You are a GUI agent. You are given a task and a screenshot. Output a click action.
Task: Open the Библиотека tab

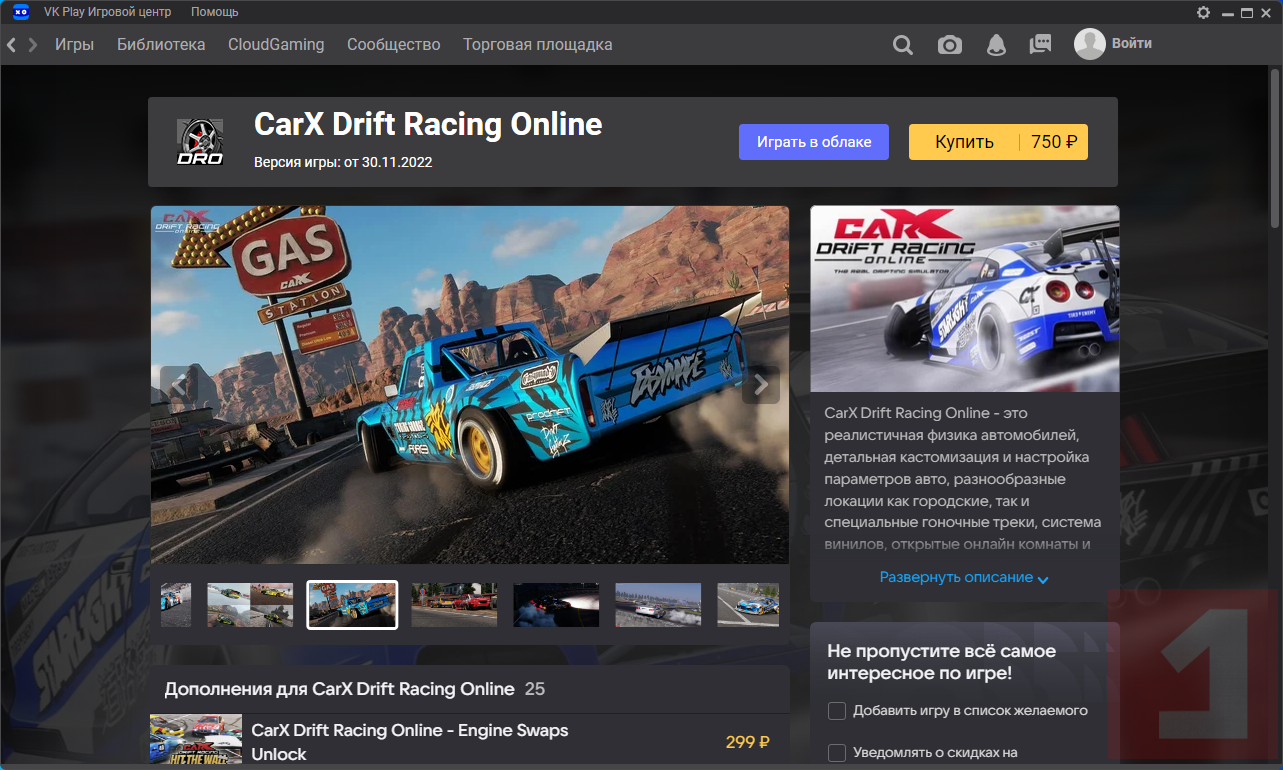tap(161, 45)
